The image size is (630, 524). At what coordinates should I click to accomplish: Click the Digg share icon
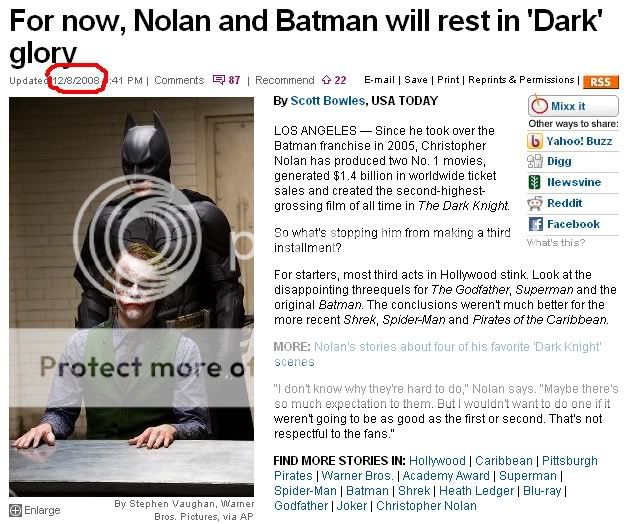pos(535,162)
